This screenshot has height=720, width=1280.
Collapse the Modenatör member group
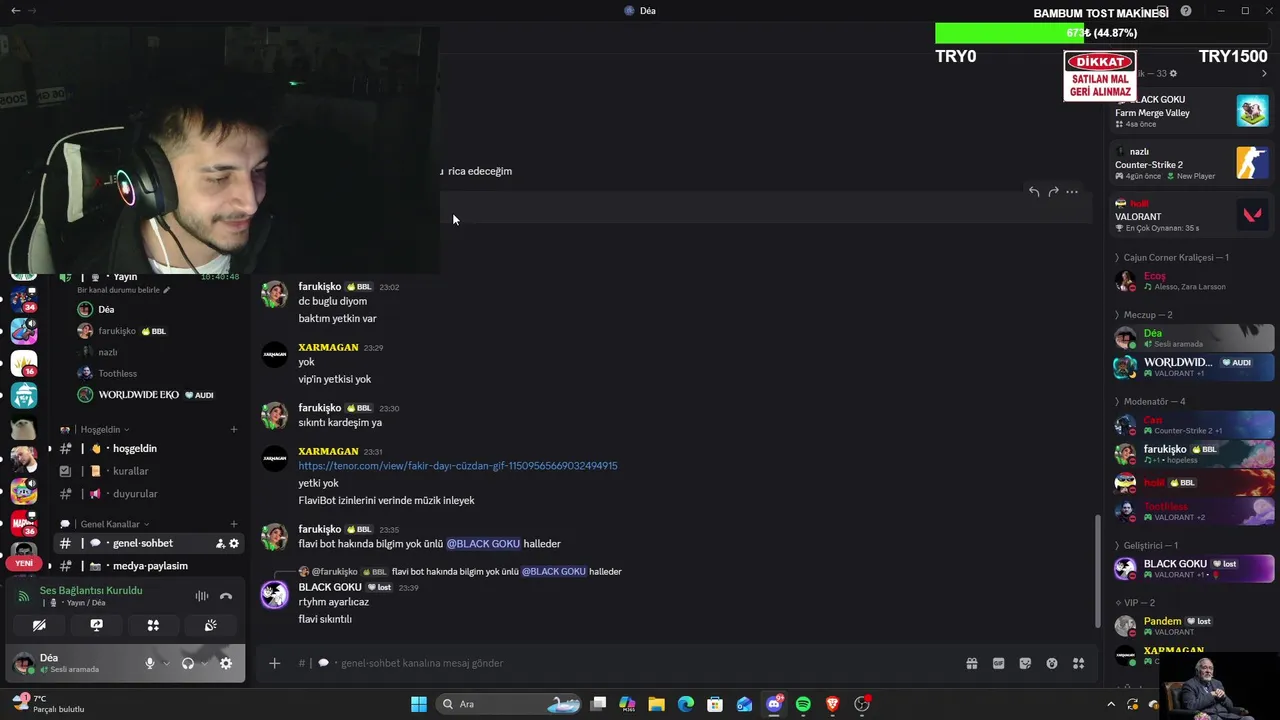pos(1150,402)
